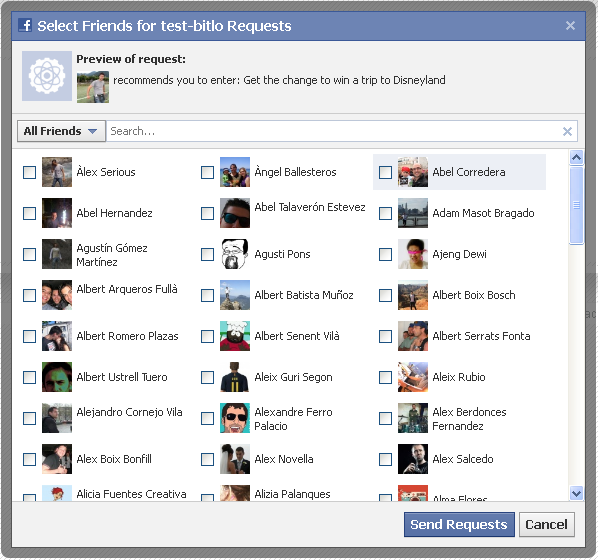Click Agusti Pons cartoon avatar
598x560 pixels.
coord(235,254)
